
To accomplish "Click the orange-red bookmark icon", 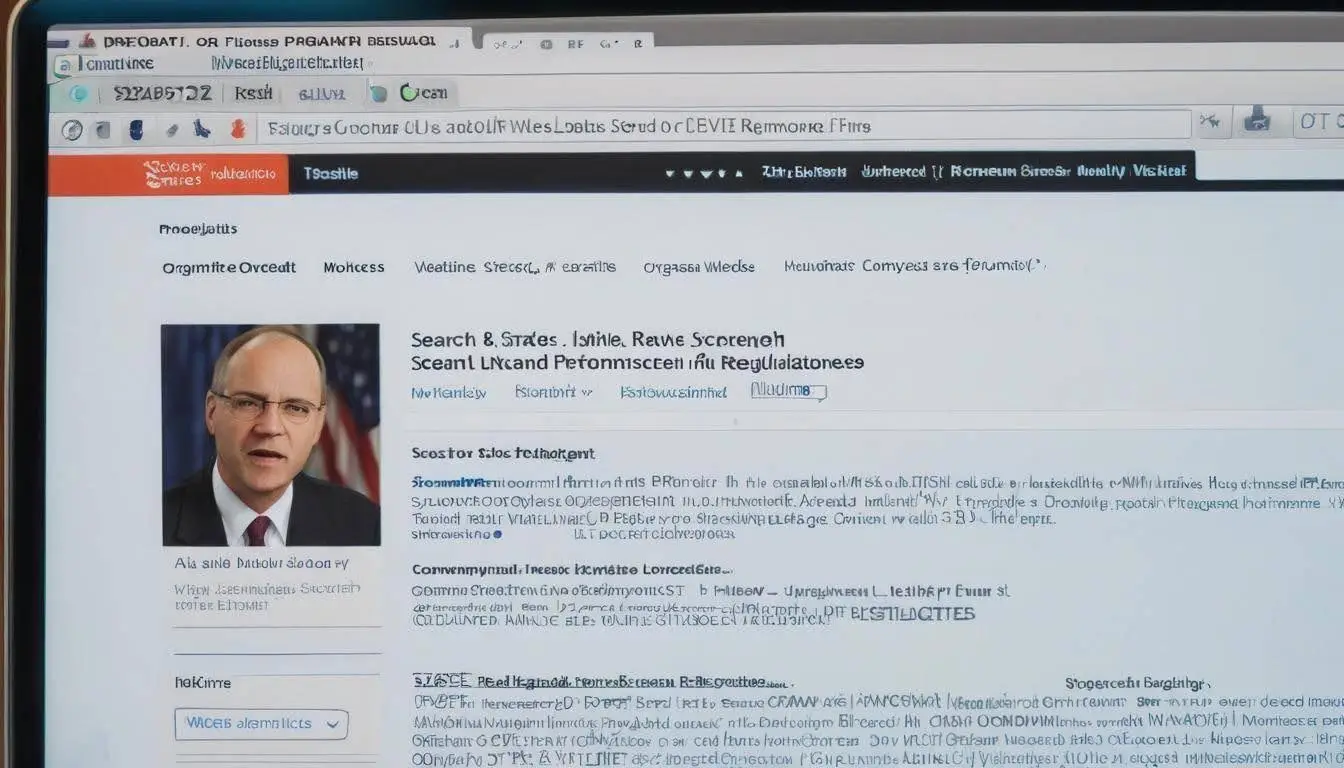I will tap(238, 129).
